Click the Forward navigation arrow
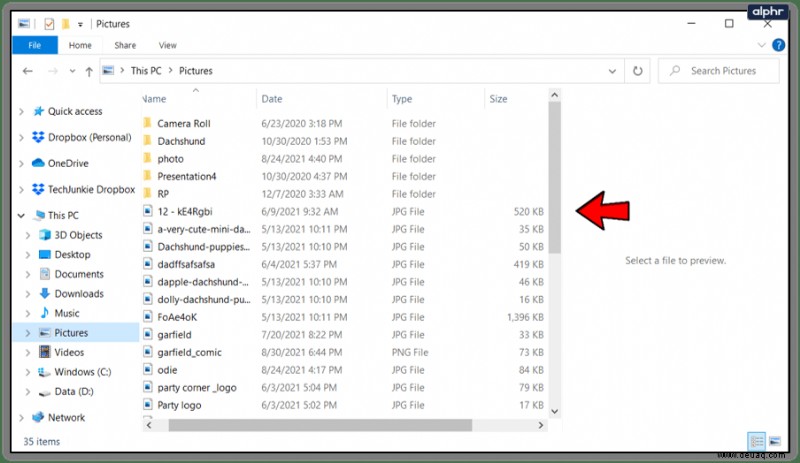The width and height of the screenshot is (800, 463). [x=53, y=71]
